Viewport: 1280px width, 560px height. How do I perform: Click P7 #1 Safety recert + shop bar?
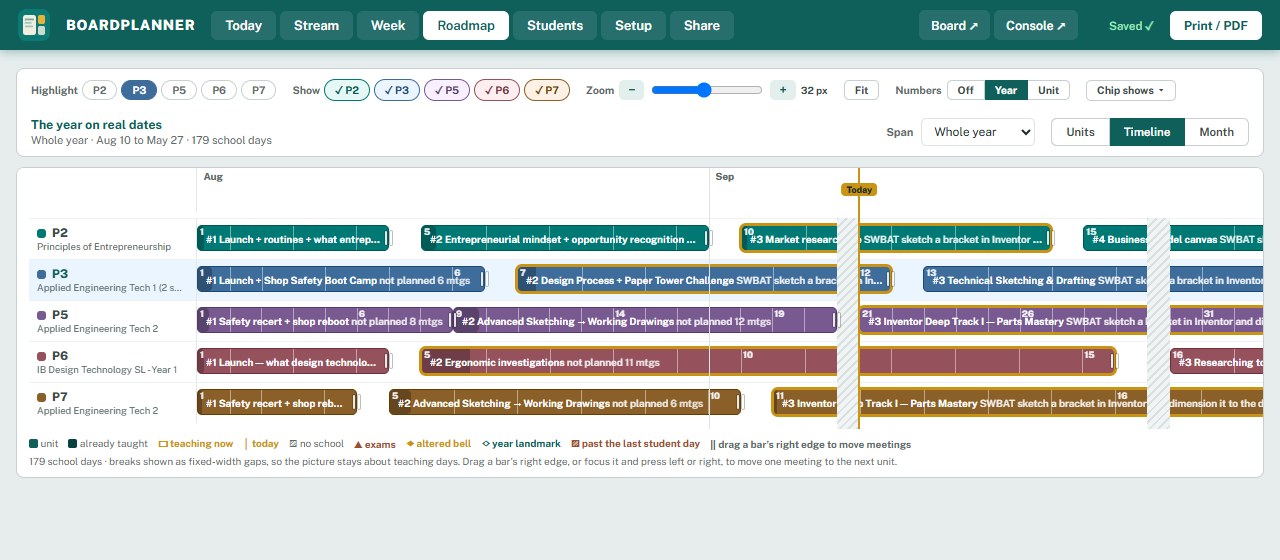point(277,403)
